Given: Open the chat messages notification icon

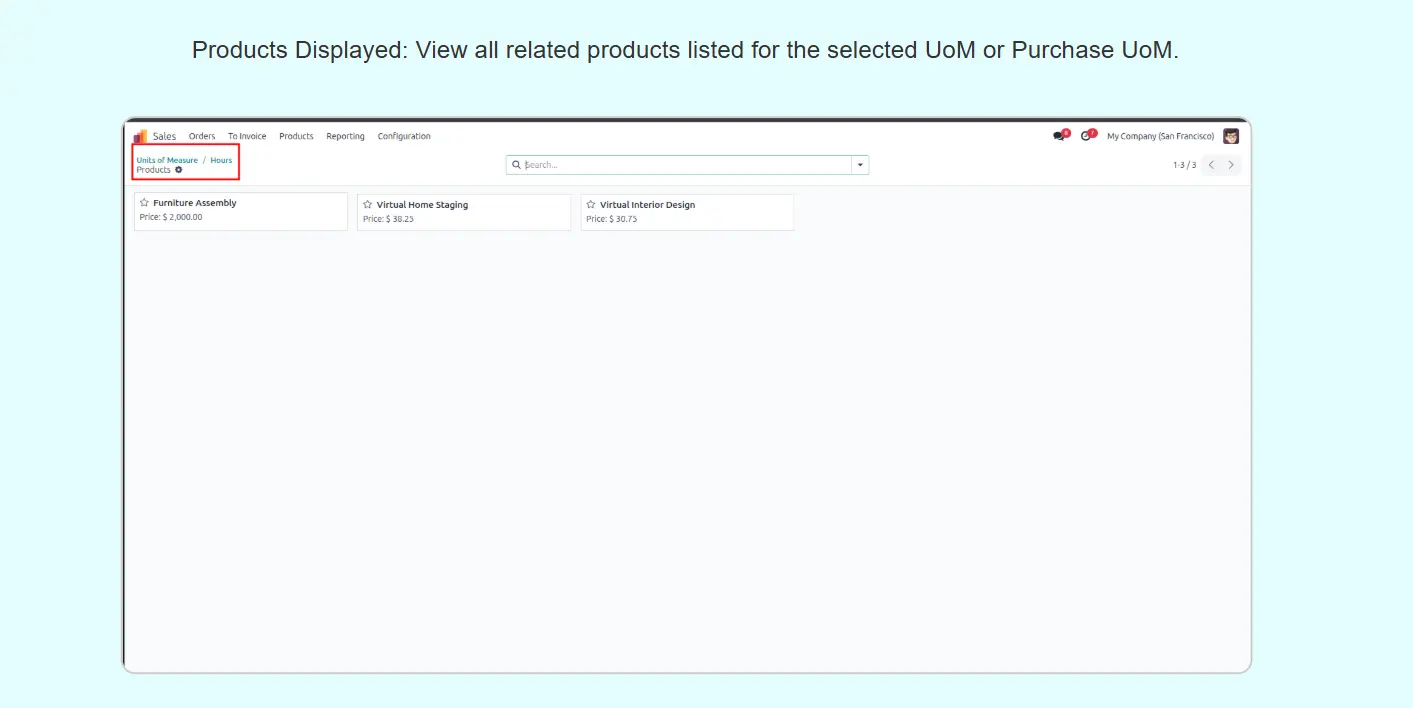Looking at the screenshot, I should [x=1059, y=136].
